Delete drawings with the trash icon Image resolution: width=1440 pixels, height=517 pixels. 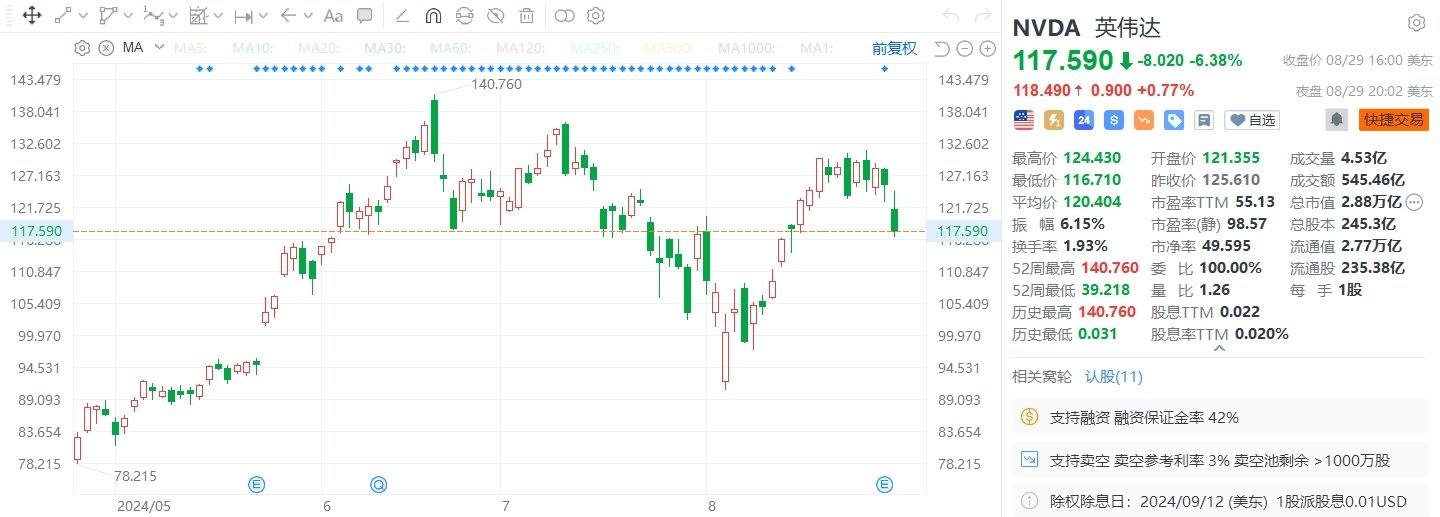(x=526, y=15)
